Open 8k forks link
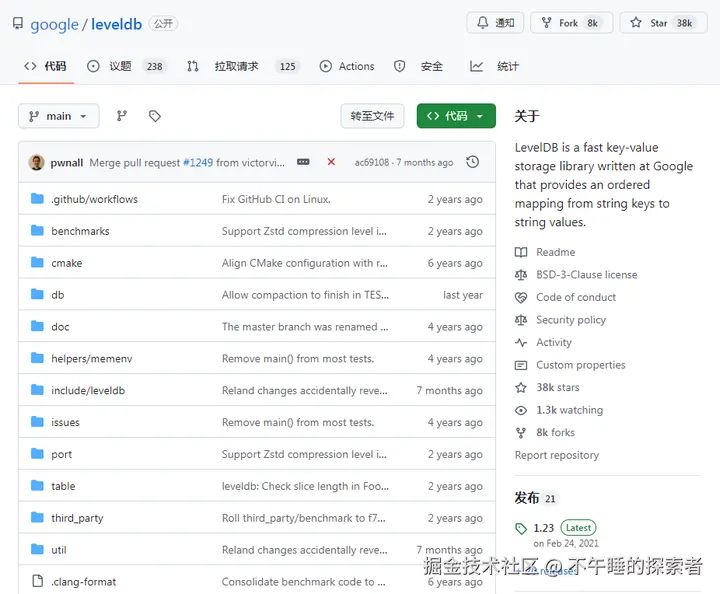Image resolution: width=720 pixels, height=594 pixels. point(556,432)
